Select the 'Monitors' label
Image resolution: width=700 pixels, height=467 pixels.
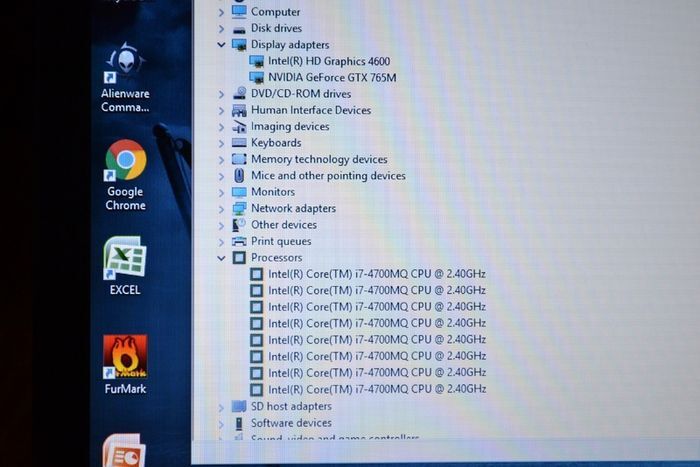tap(273, 192)
